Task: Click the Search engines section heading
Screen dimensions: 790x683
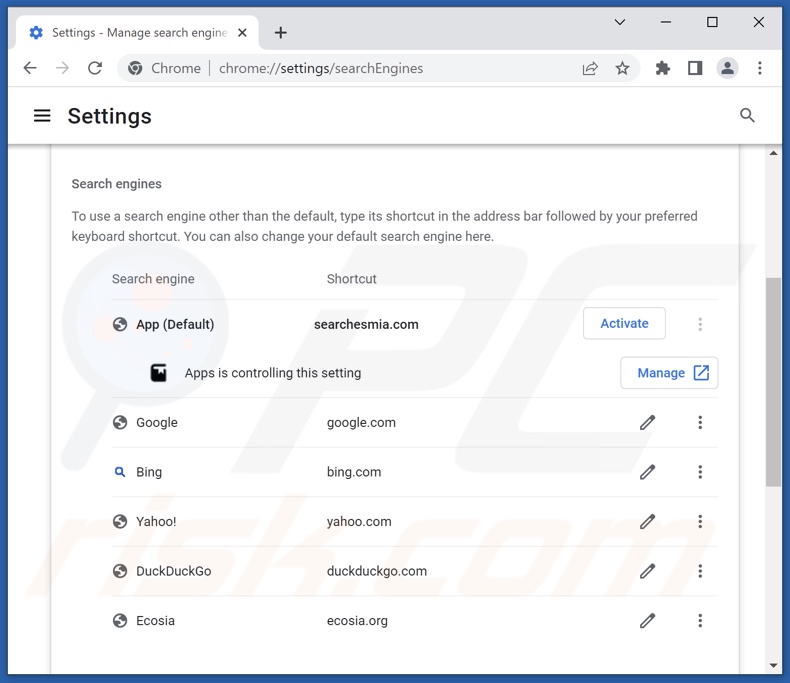Action: (116, 184)
